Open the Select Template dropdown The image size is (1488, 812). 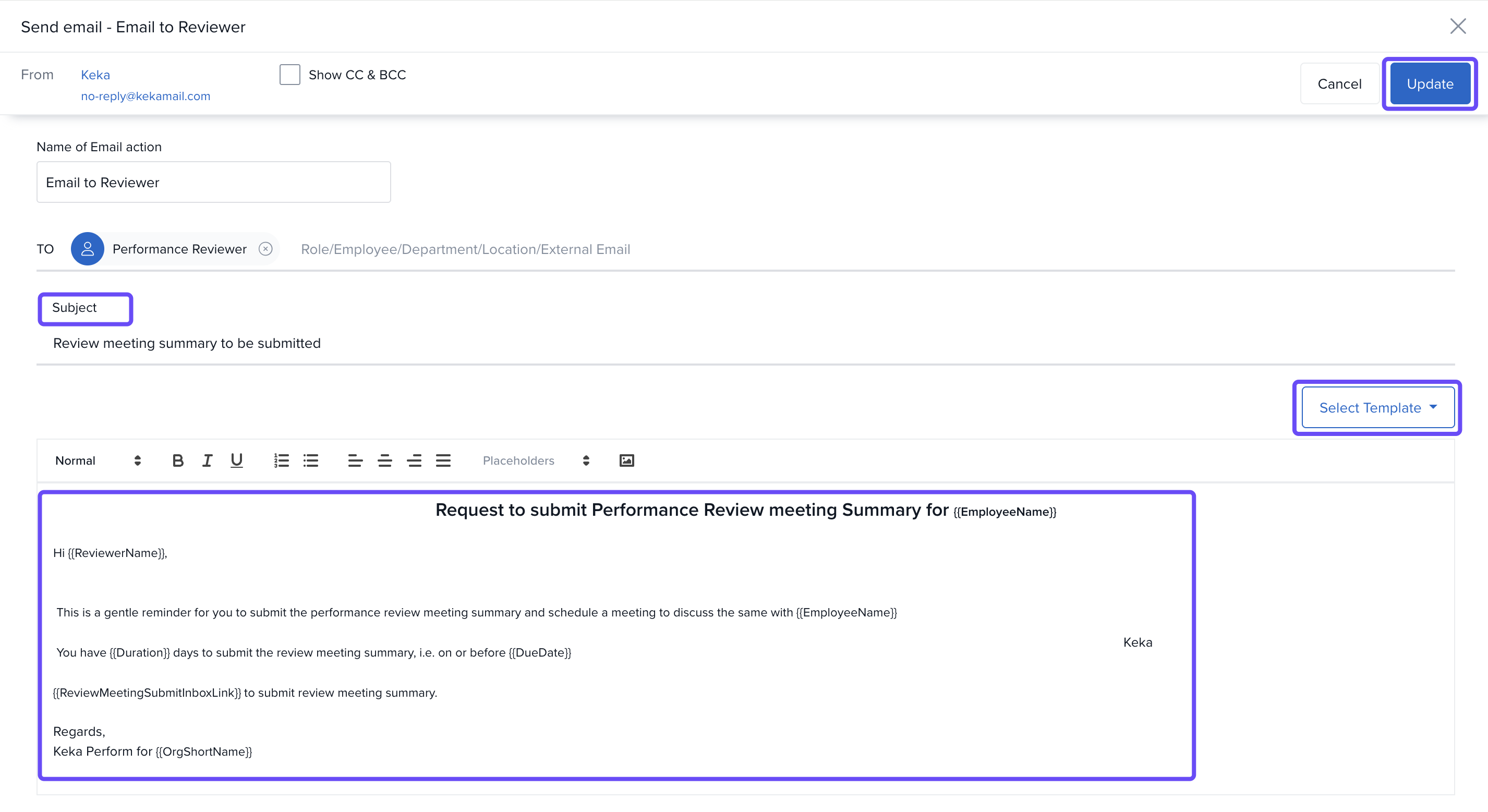[1377, 408]
